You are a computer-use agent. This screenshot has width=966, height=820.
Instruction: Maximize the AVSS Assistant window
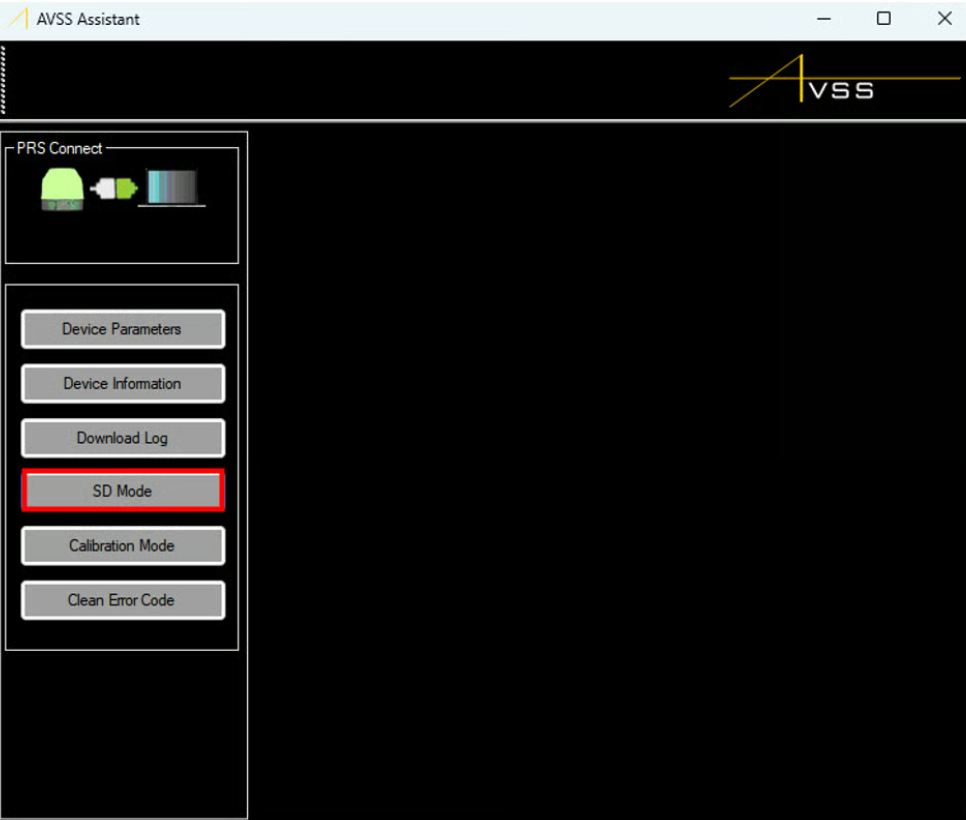883,19
